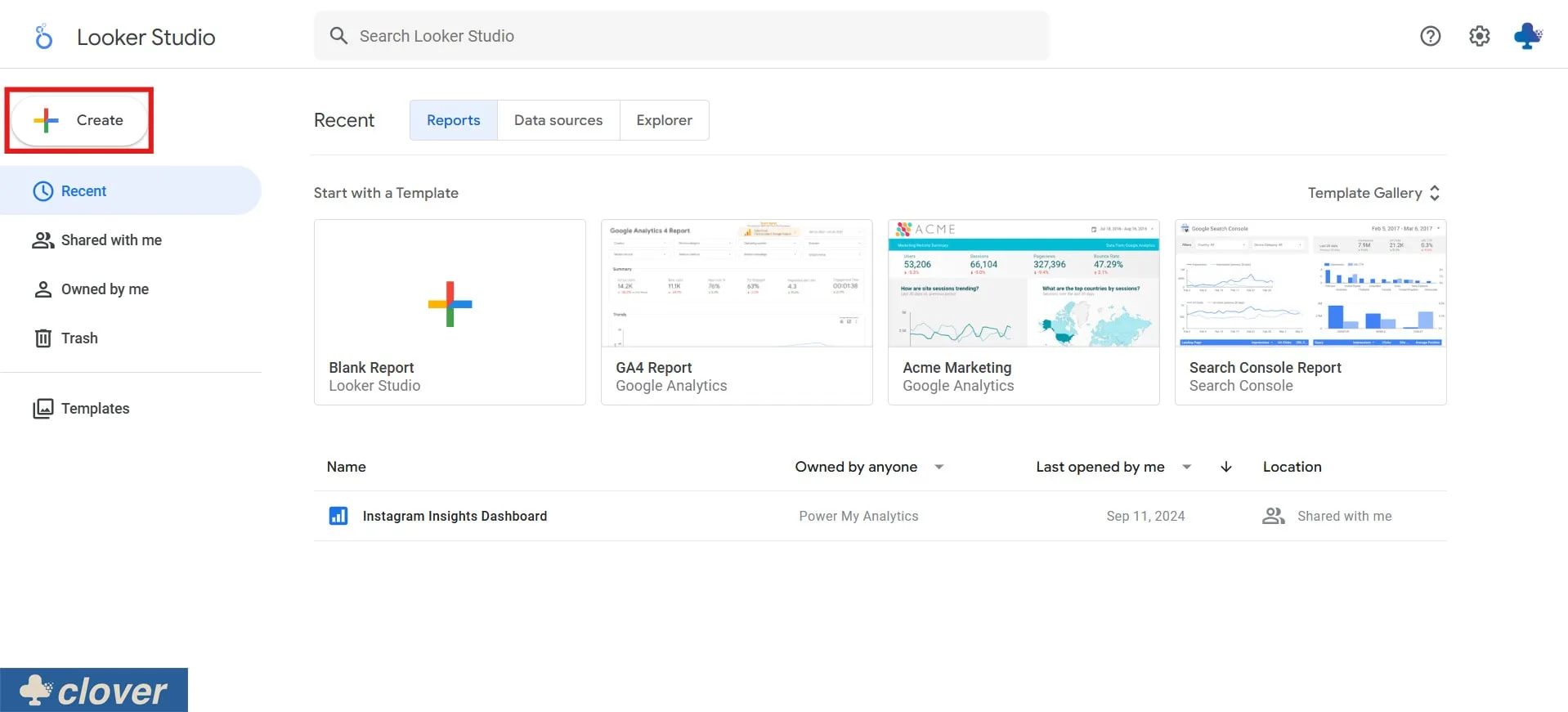Open the Last opened by me dropdown
Viewport: 1568px width, 712px height.
pos(1113,467)
